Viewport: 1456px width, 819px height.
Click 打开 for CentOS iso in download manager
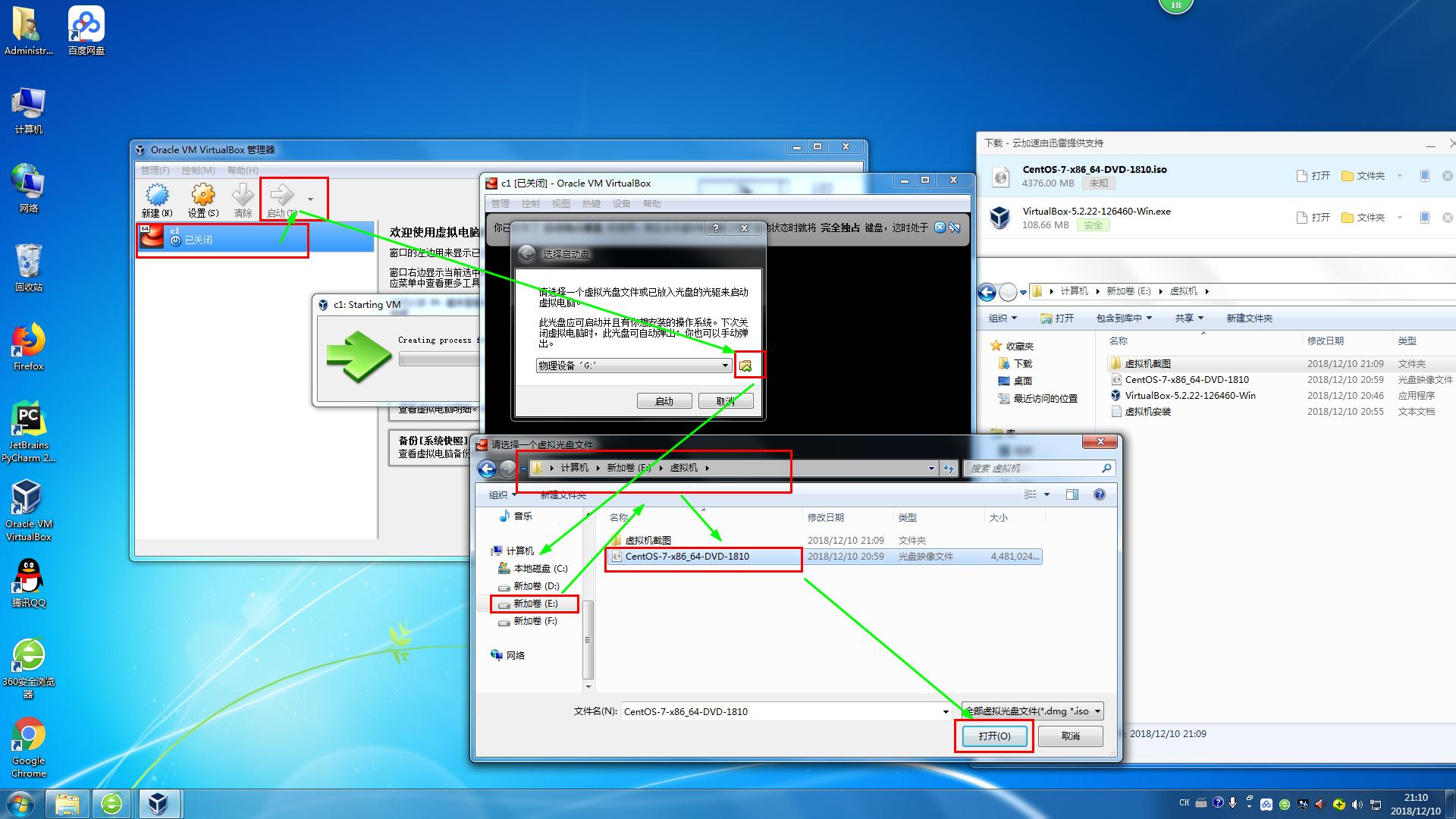1314,176
